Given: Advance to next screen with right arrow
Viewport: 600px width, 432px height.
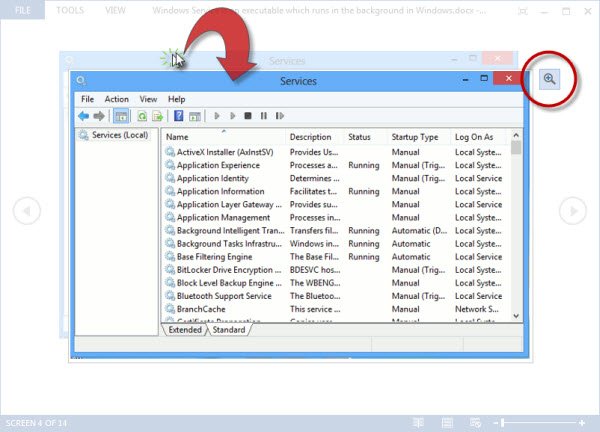Looking at the screenshot, I should (x=572, y=210).
